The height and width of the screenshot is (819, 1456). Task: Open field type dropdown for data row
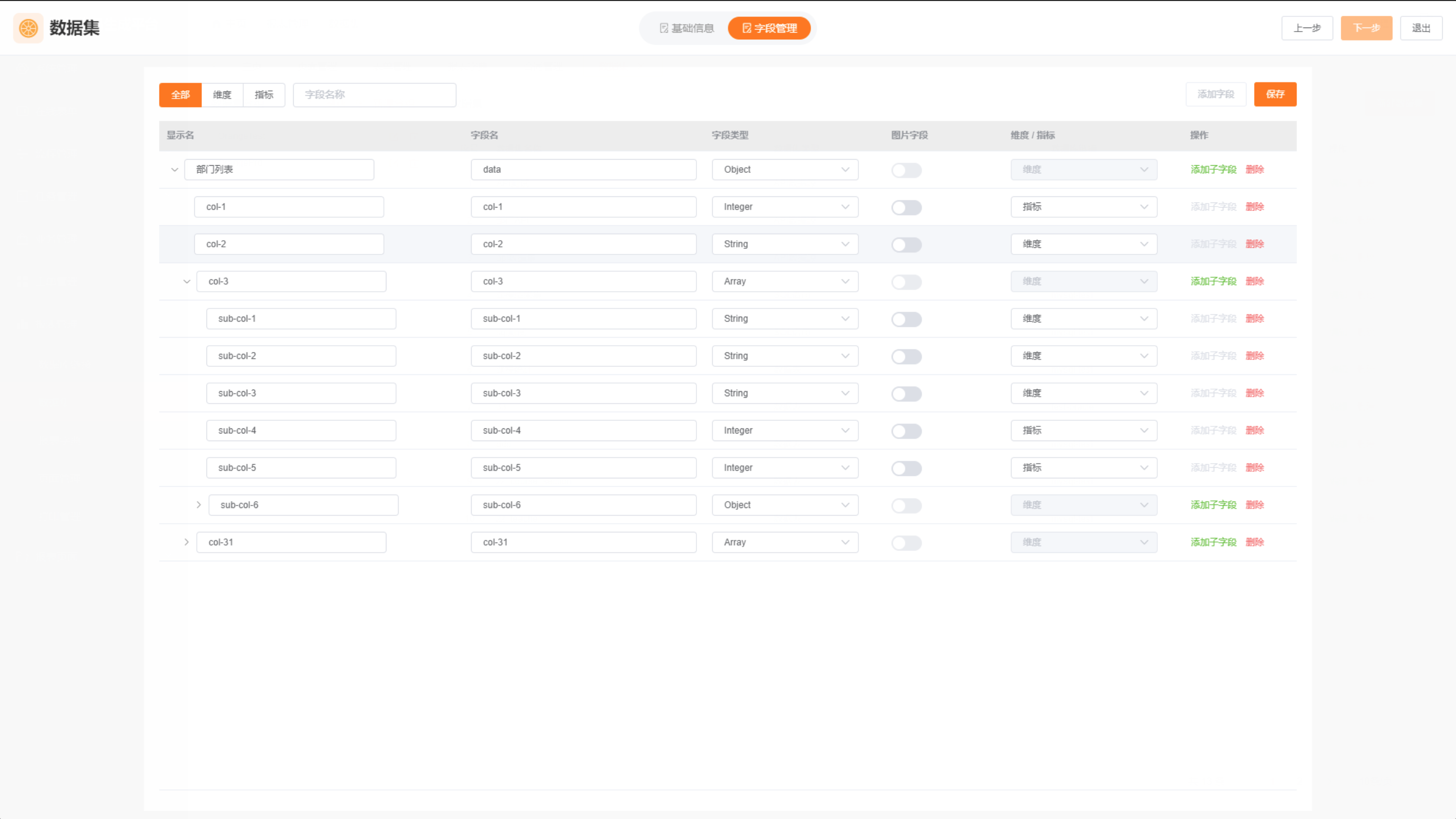[x=785, y=170]
